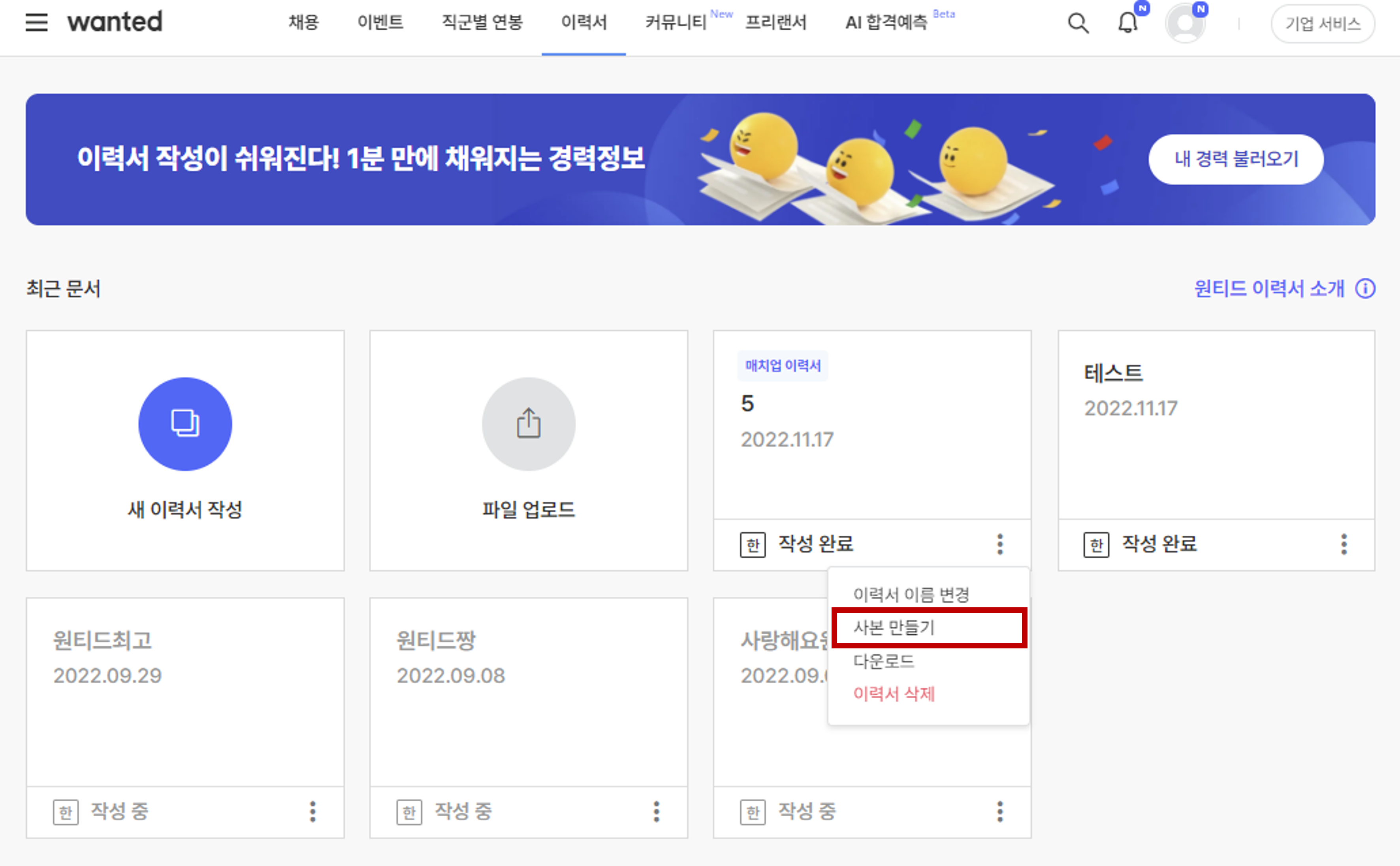This screenshot has width=1400, height=866.
Task: Open the resume titled 사랑해요
Action: click(784, 641)
